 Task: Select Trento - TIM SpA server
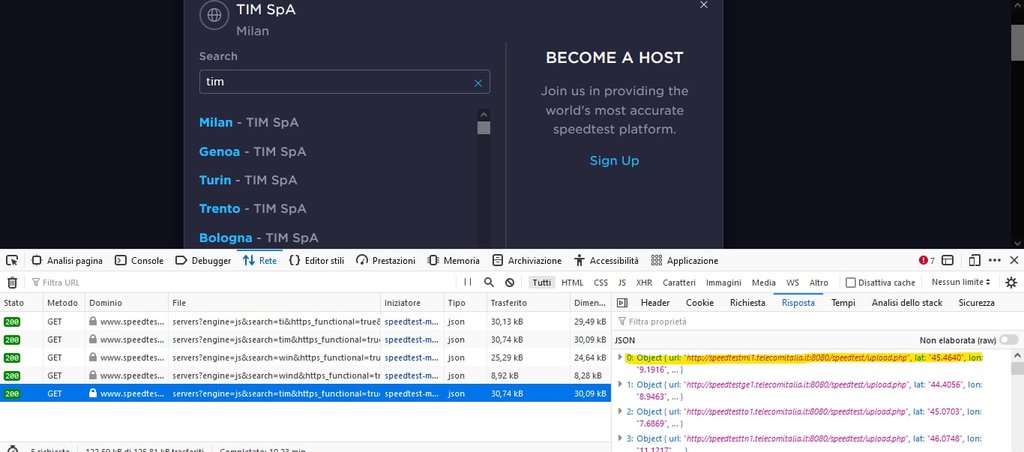(x=252, y=209)
